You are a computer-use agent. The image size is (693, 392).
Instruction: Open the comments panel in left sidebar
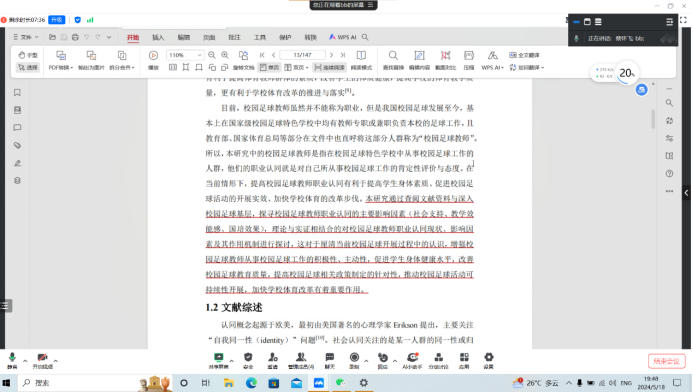tap(17, 128)
